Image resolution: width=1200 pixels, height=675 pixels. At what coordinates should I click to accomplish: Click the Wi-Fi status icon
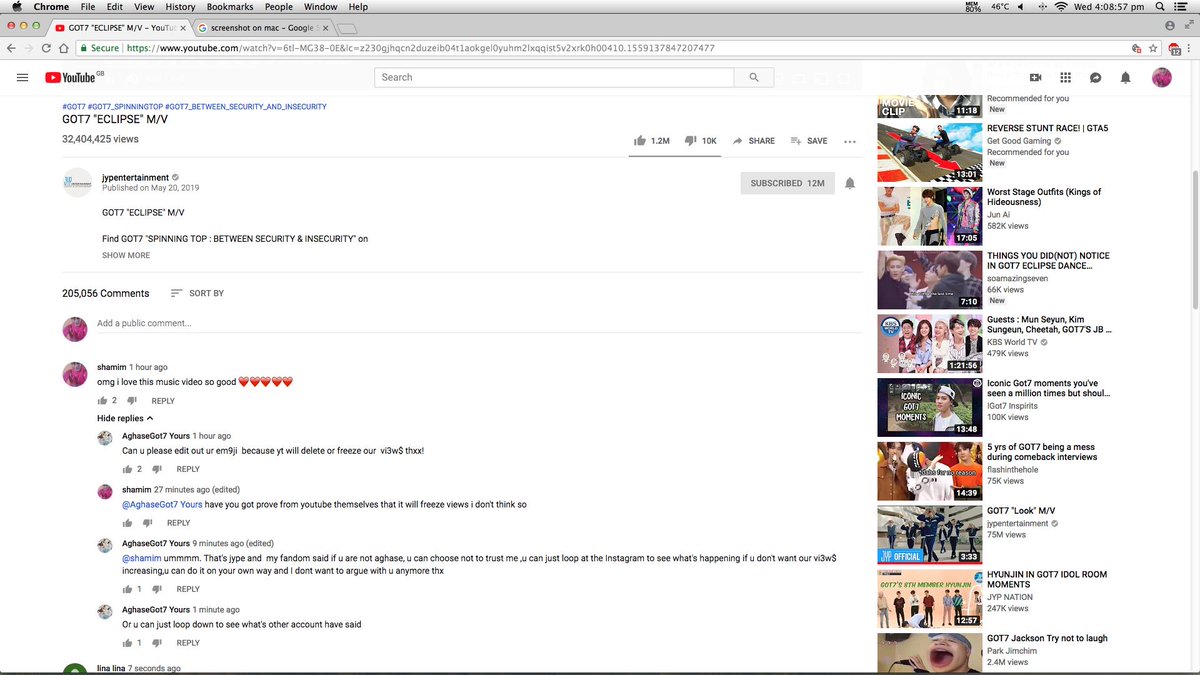(x=1060, y=7)
